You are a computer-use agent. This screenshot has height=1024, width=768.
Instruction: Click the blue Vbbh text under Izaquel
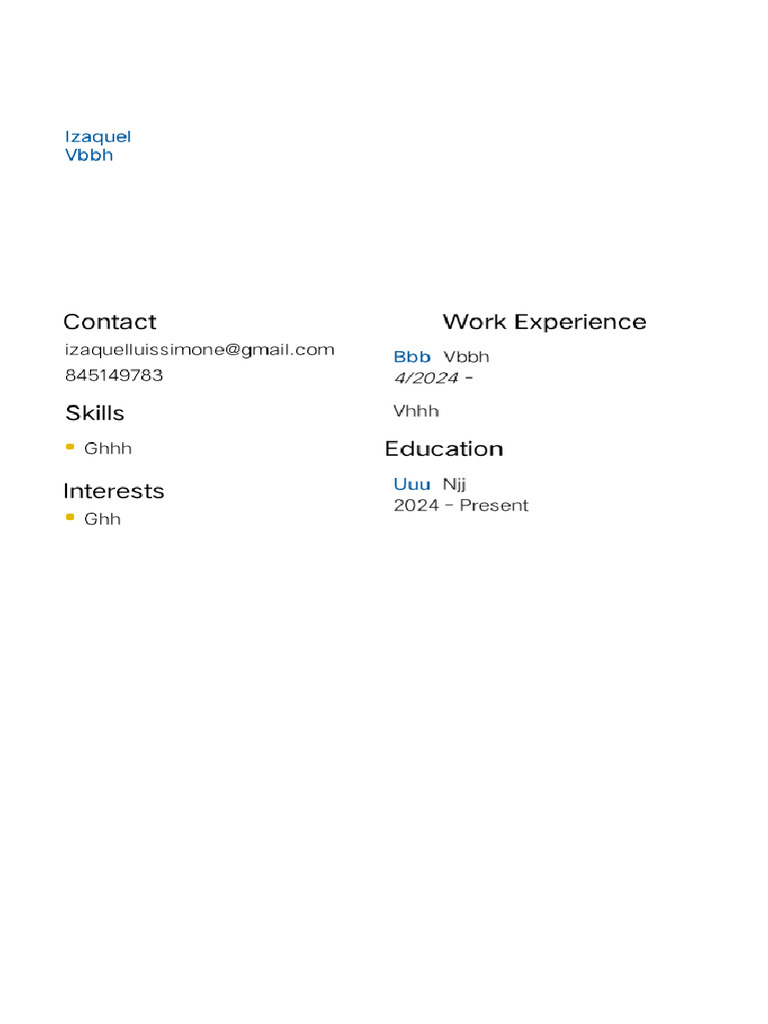pyautogui.click(x=89, y=155)
